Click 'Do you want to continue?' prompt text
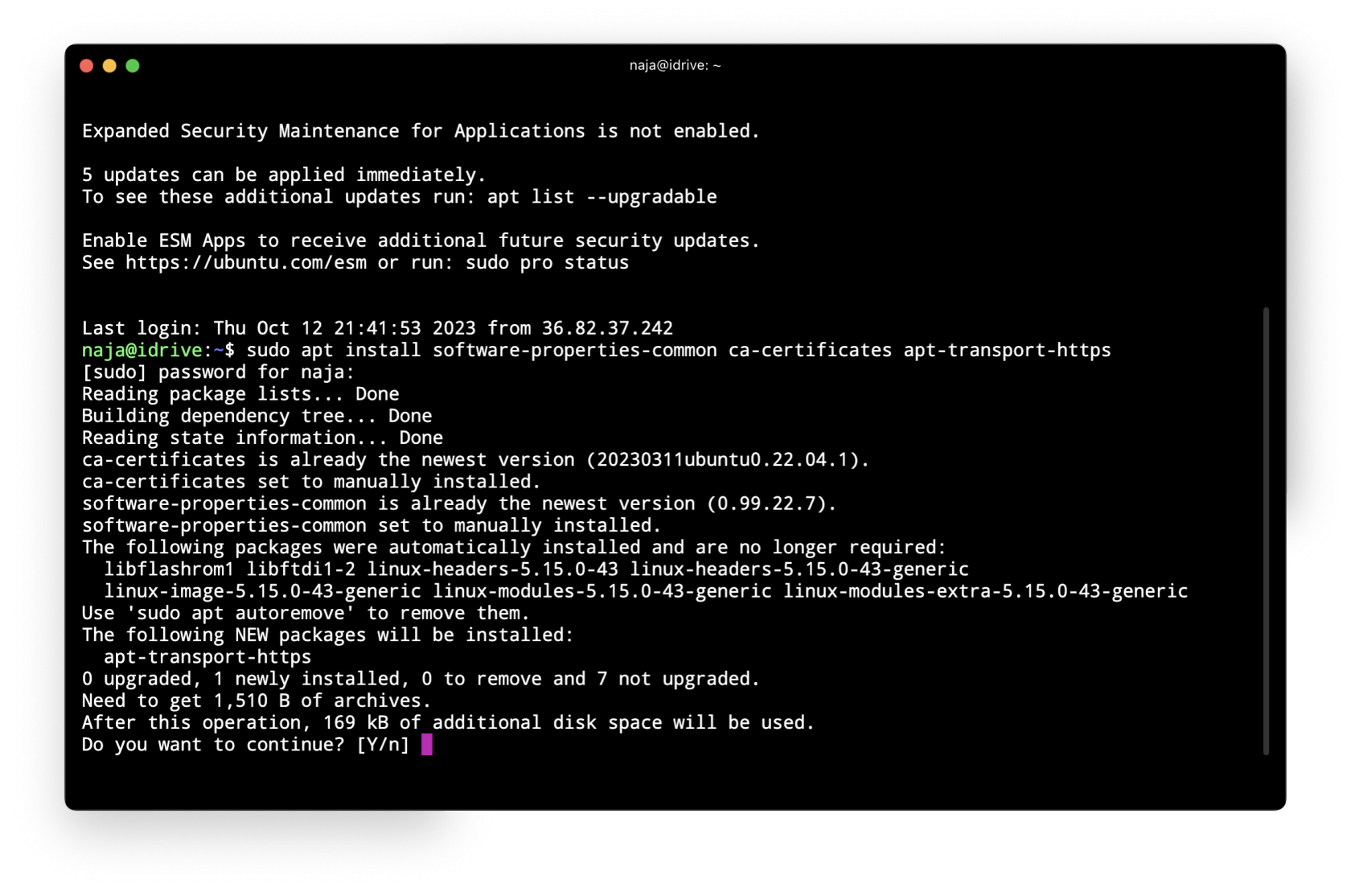The image size is (1351, 896). [213, 744]
